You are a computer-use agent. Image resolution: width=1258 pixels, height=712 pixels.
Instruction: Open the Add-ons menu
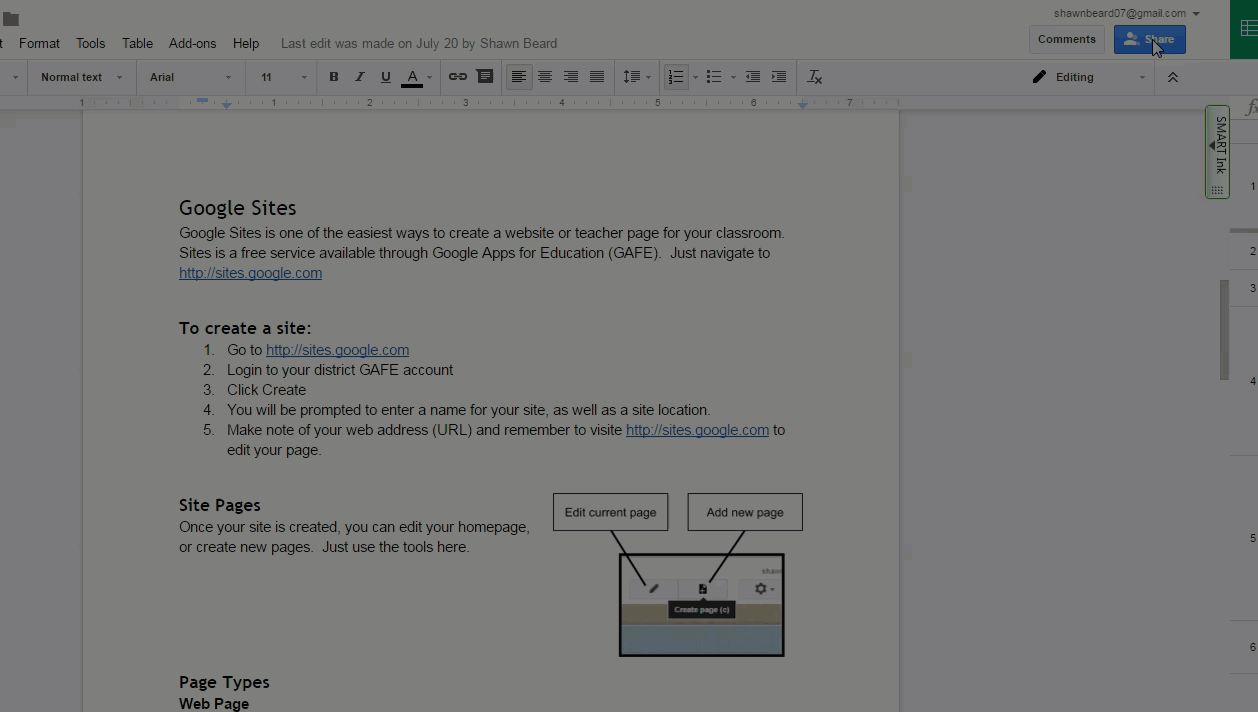[192, 43]
